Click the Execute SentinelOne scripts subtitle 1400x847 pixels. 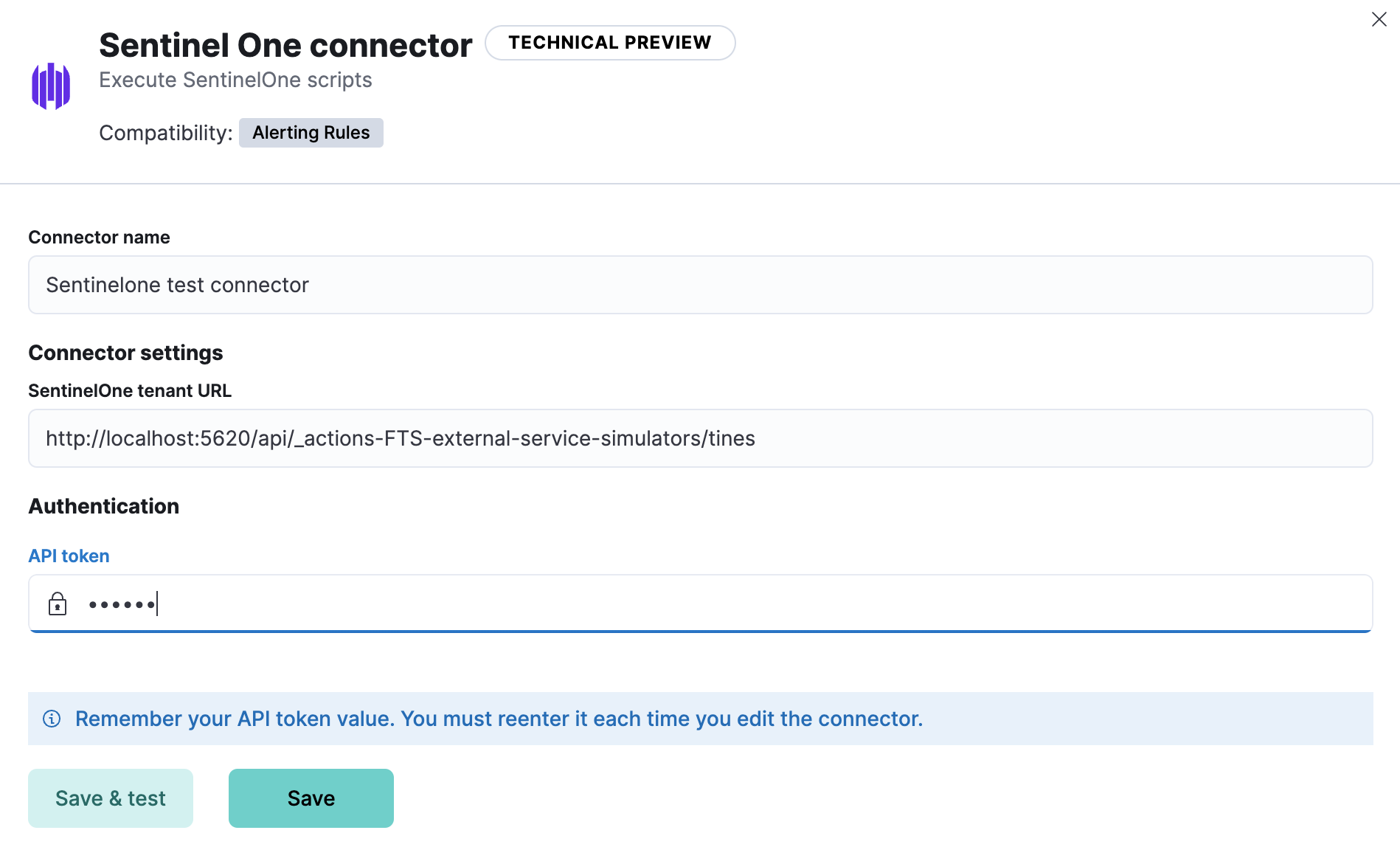coord(235,80)
